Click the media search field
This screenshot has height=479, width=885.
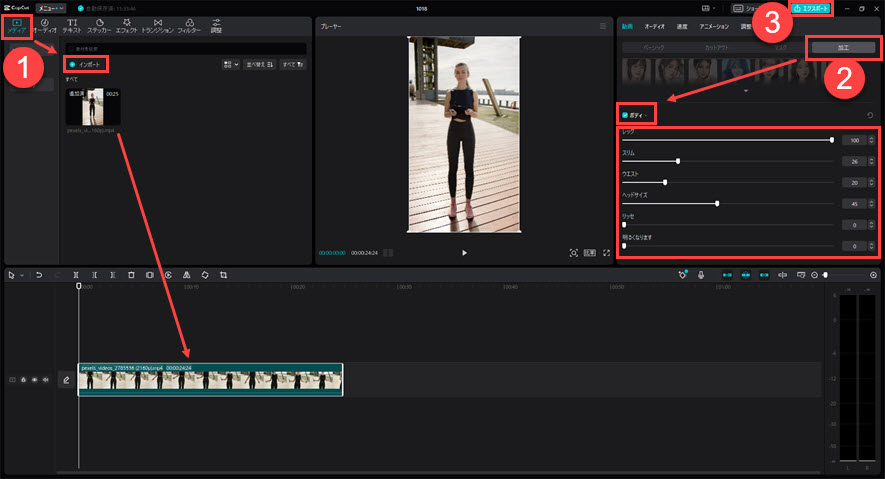186,49
